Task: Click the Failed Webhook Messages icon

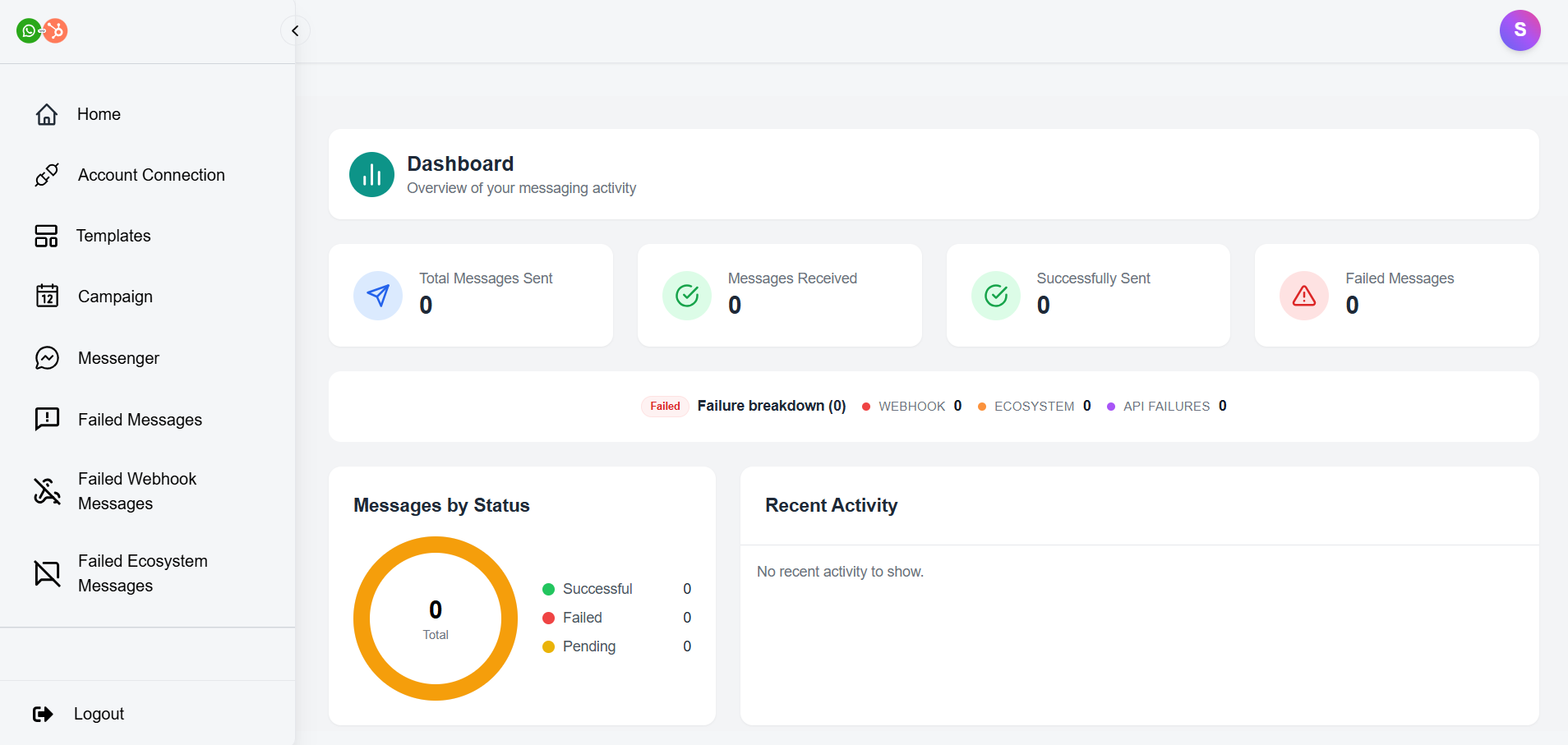Action: [x=47, y=491]
